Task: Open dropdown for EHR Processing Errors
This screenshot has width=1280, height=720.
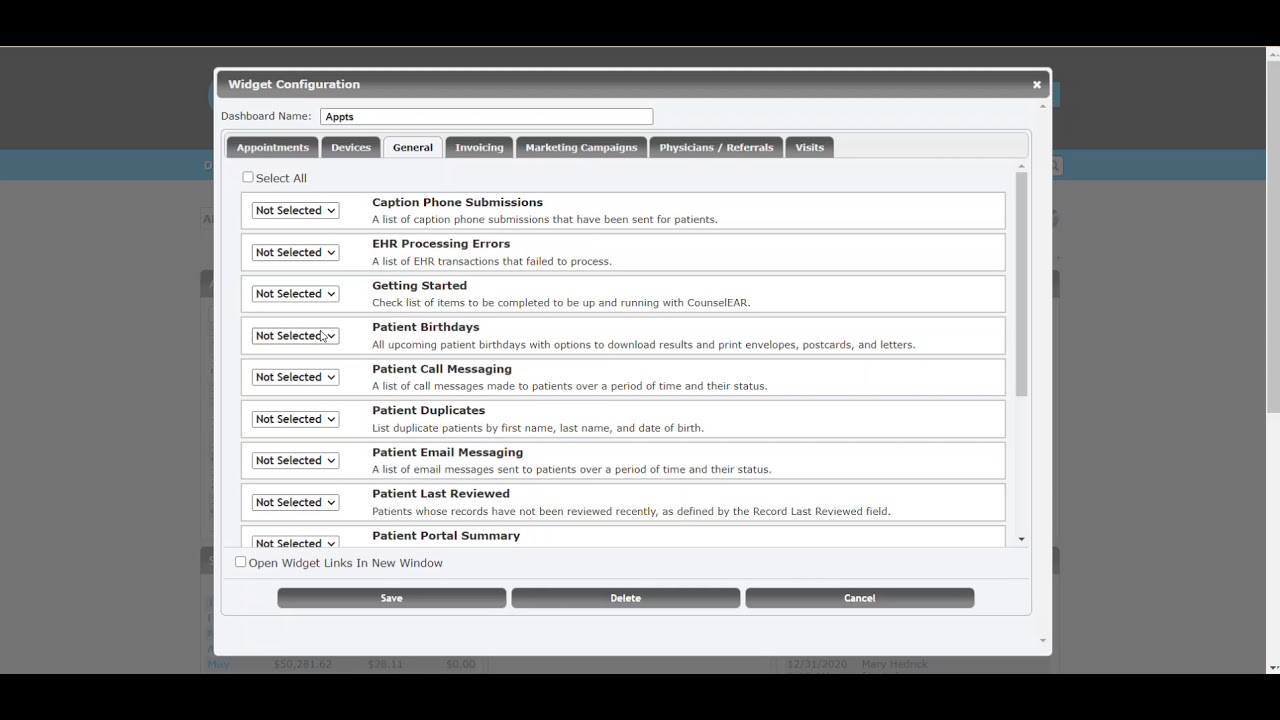Action: (x=295, y=253)
